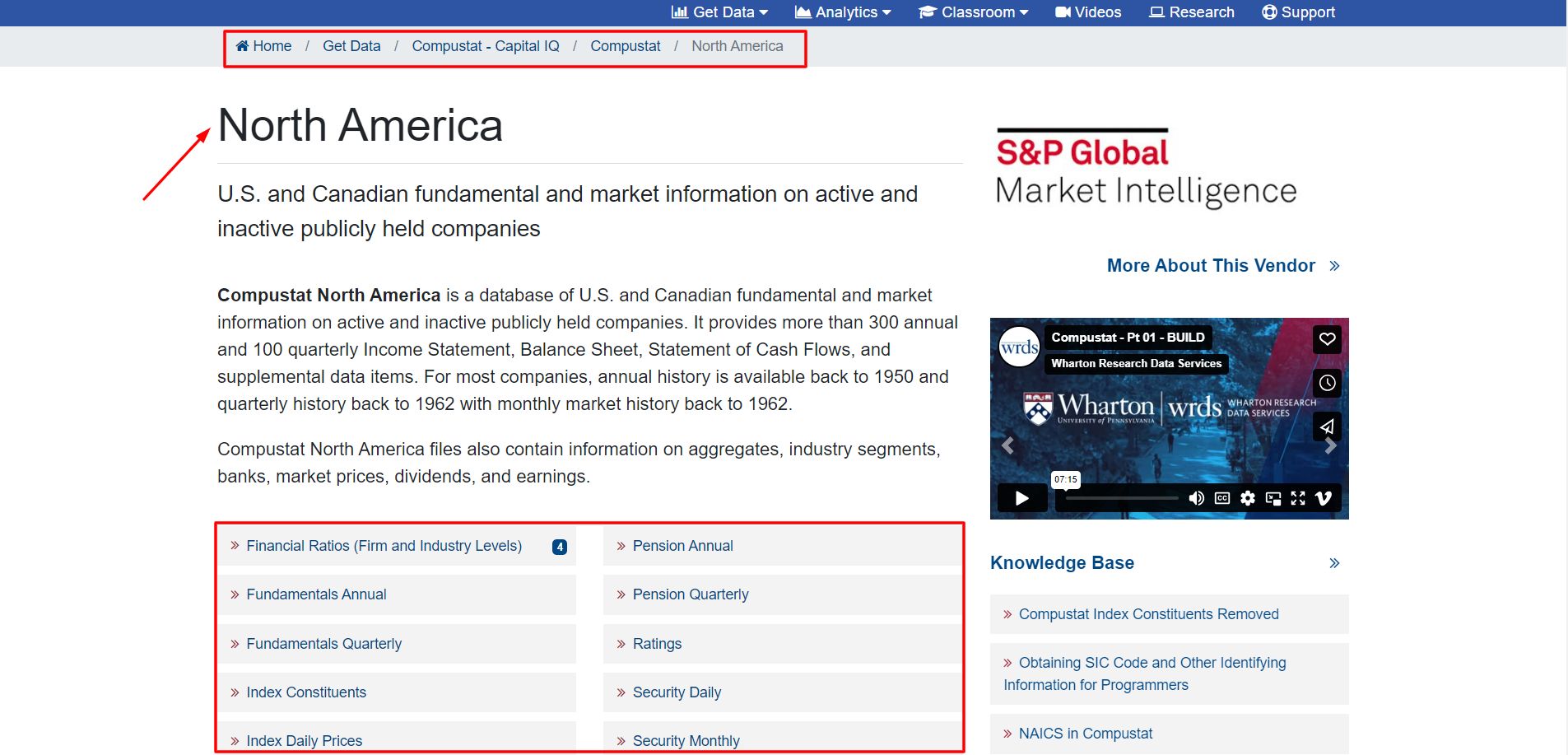Open the Get Data dropdown menu
The image size is (1568, 755).
[x=719, y=12]
